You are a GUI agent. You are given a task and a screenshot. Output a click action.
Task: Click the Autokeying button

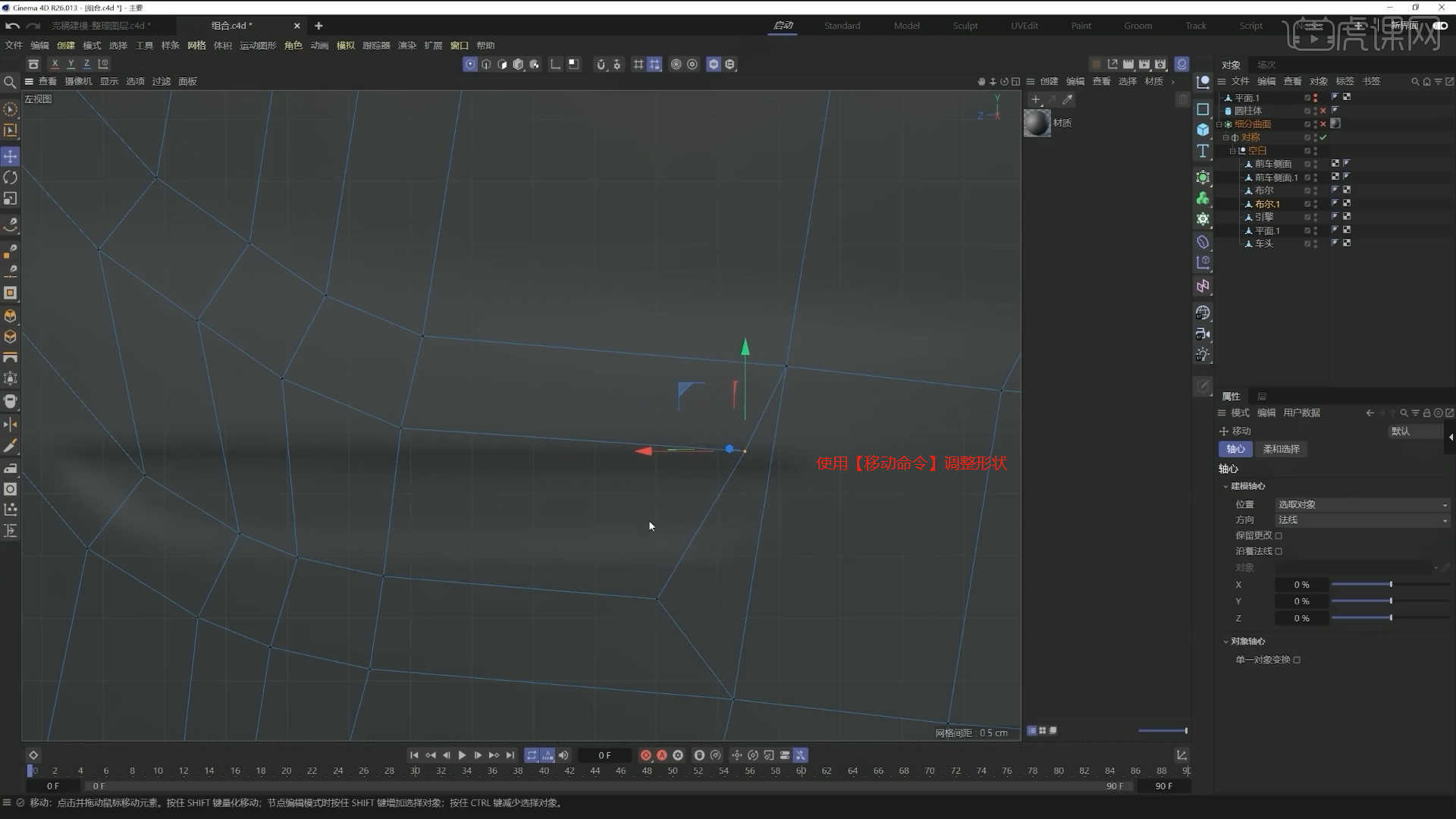click(662, 755)
